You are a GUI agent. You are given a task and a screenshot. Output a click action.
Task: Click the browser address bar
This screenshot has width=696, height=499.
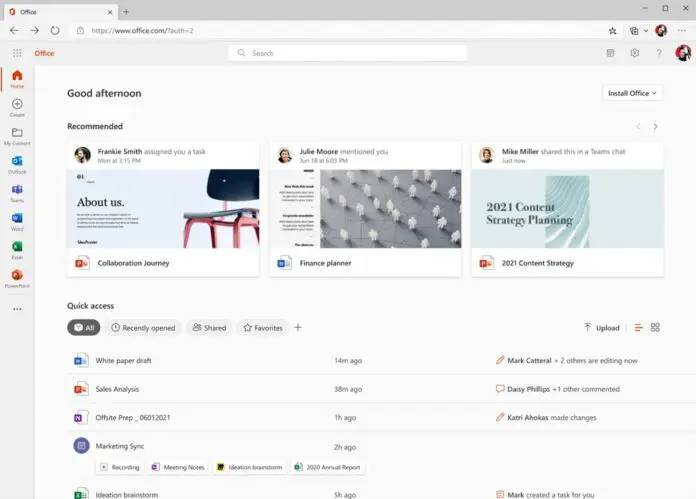point(337,31)
